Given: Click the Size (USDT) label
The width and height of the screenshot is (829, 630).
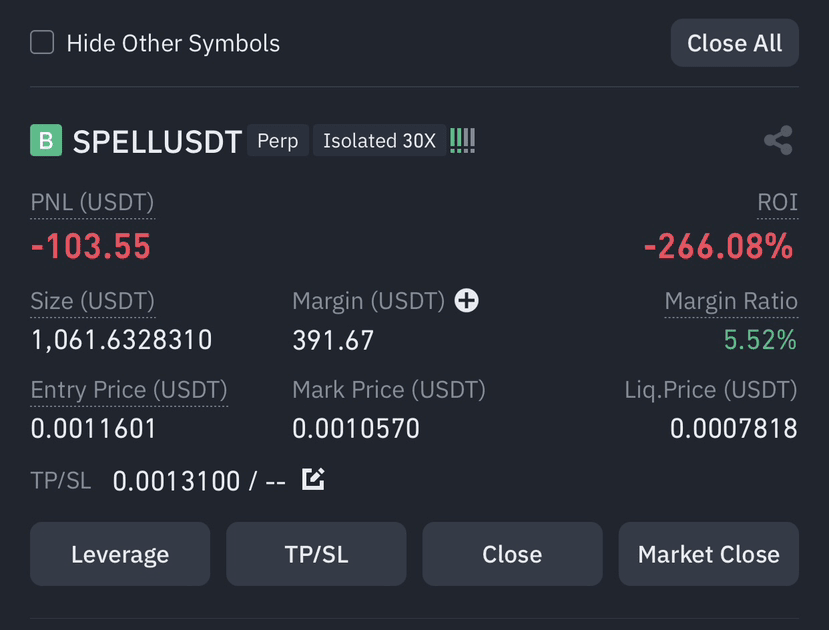Looking at the screenshot, I should tap(93, 301).
